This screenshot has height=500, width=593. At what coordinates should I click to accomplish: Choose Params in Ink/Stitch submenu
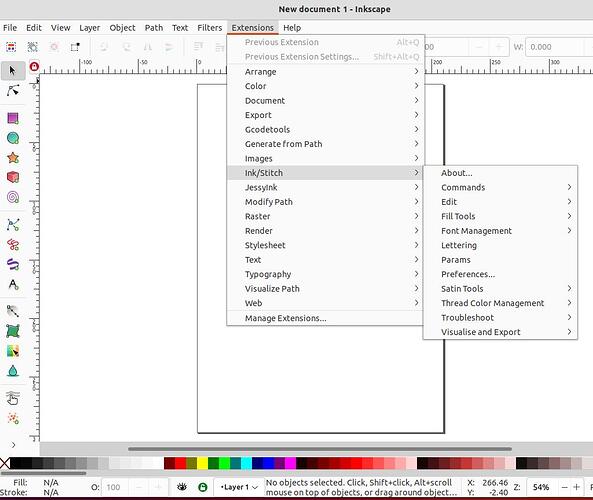(x=500, y=259)
